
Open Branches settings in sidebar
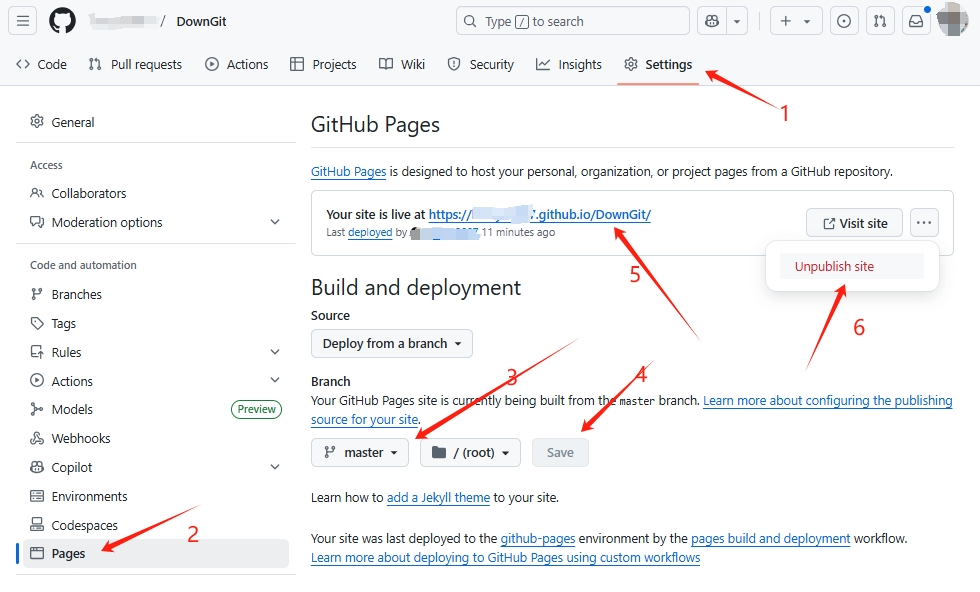coord(156,294)
